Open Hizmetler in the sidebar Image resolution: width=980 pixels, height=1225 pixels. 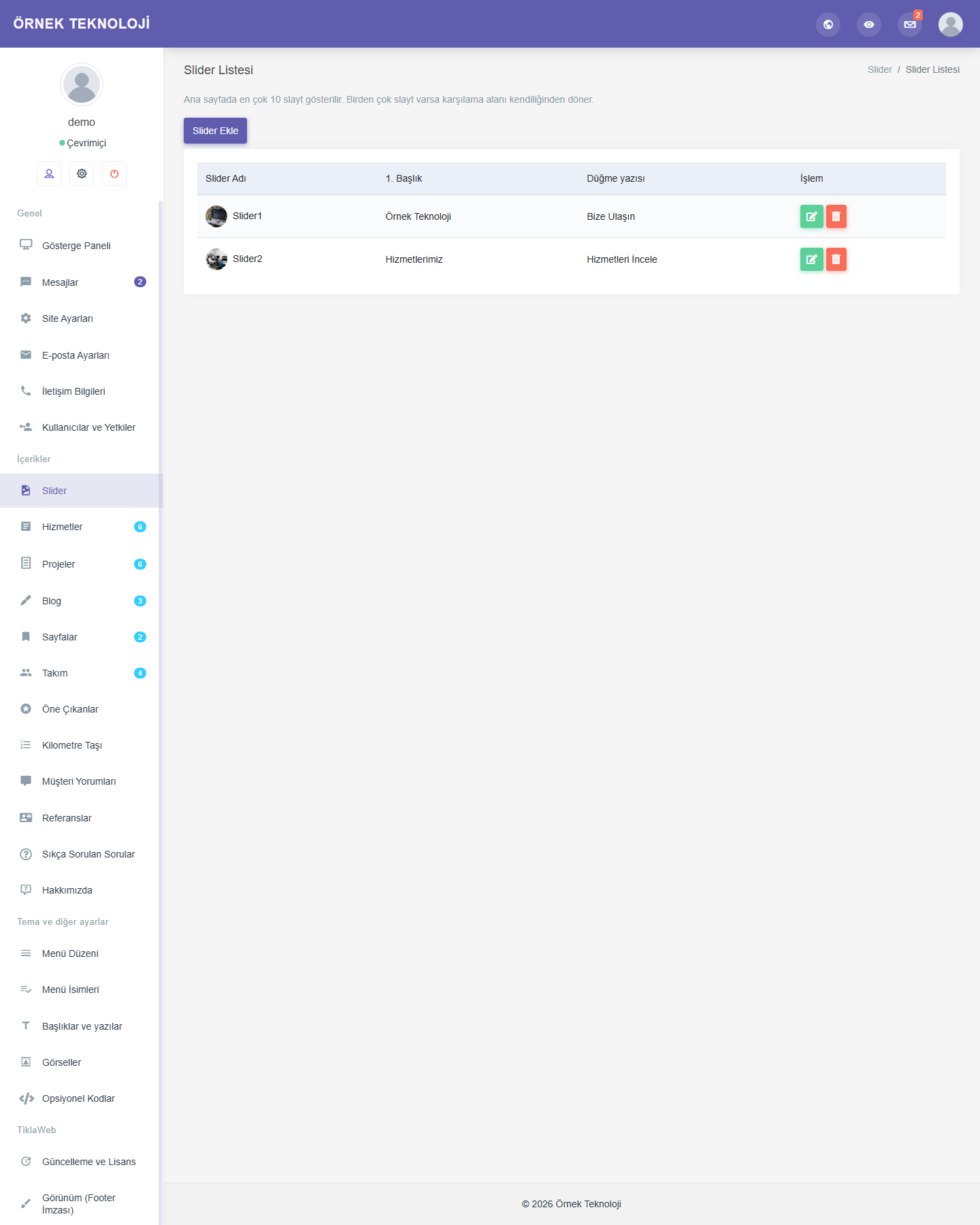click(80, 527)
